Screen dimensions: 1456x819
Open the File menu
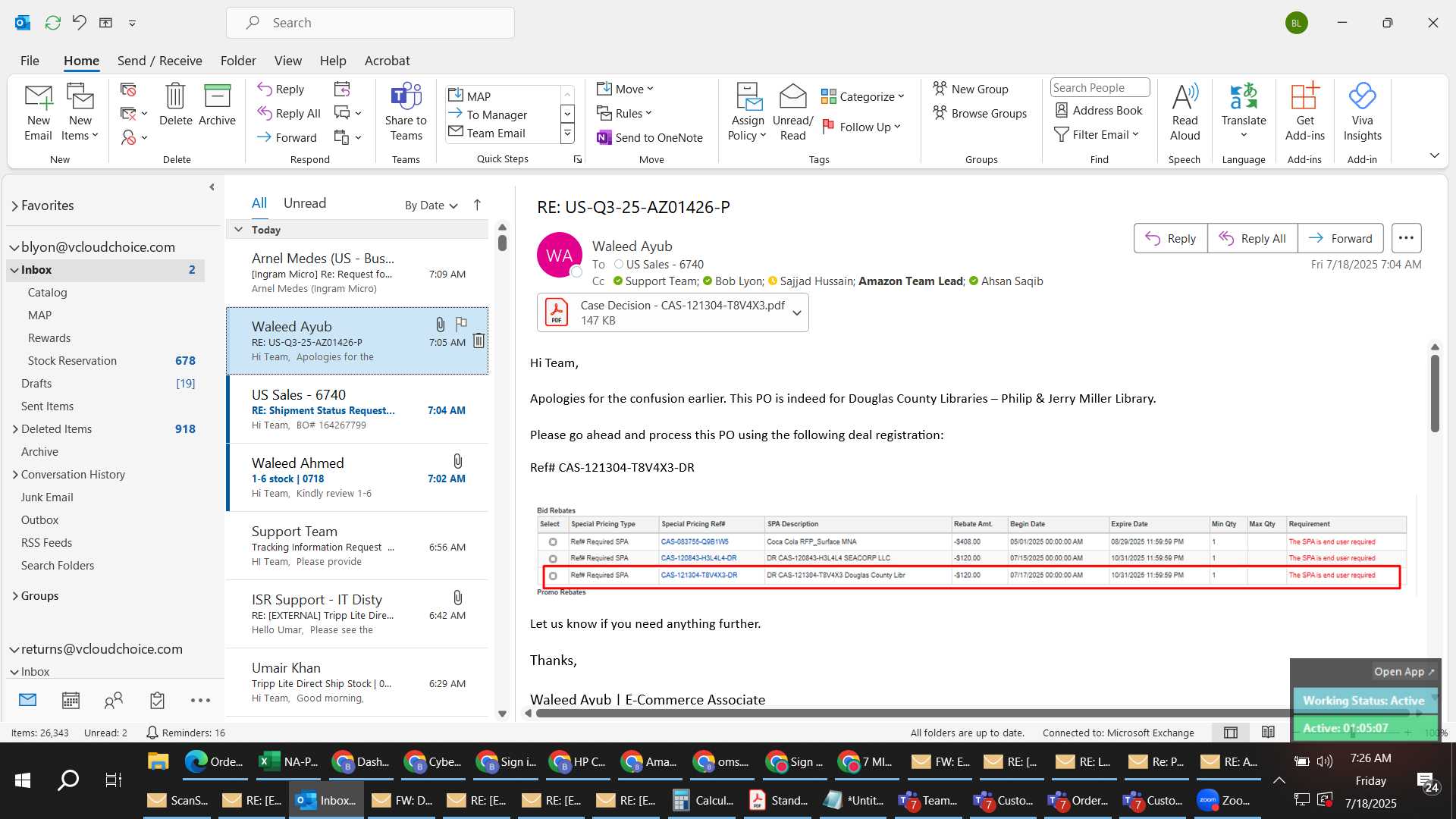(30, 61)
